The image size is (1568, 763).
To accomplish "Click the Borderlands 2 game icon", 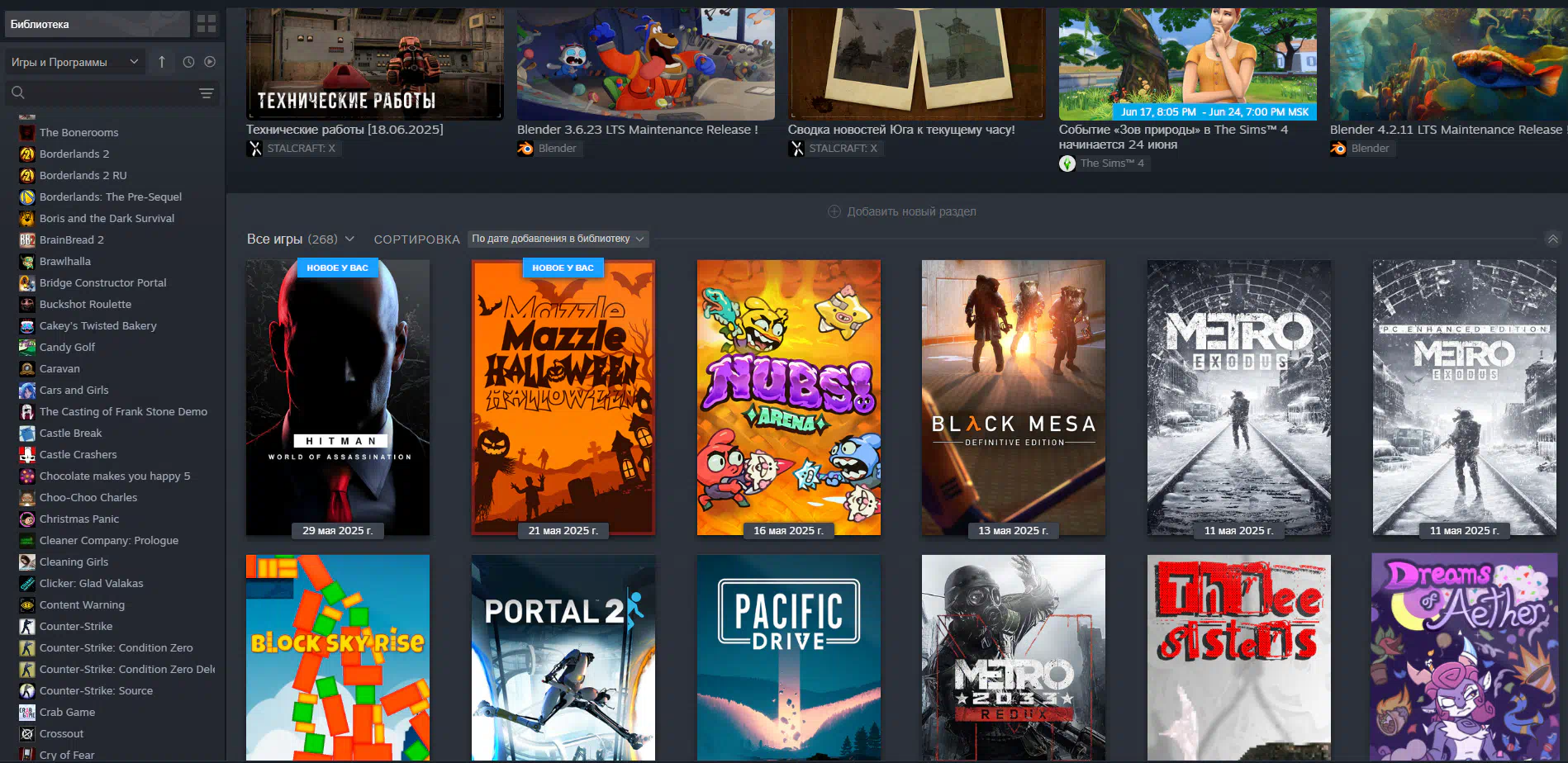I will (x=26, y=154).
